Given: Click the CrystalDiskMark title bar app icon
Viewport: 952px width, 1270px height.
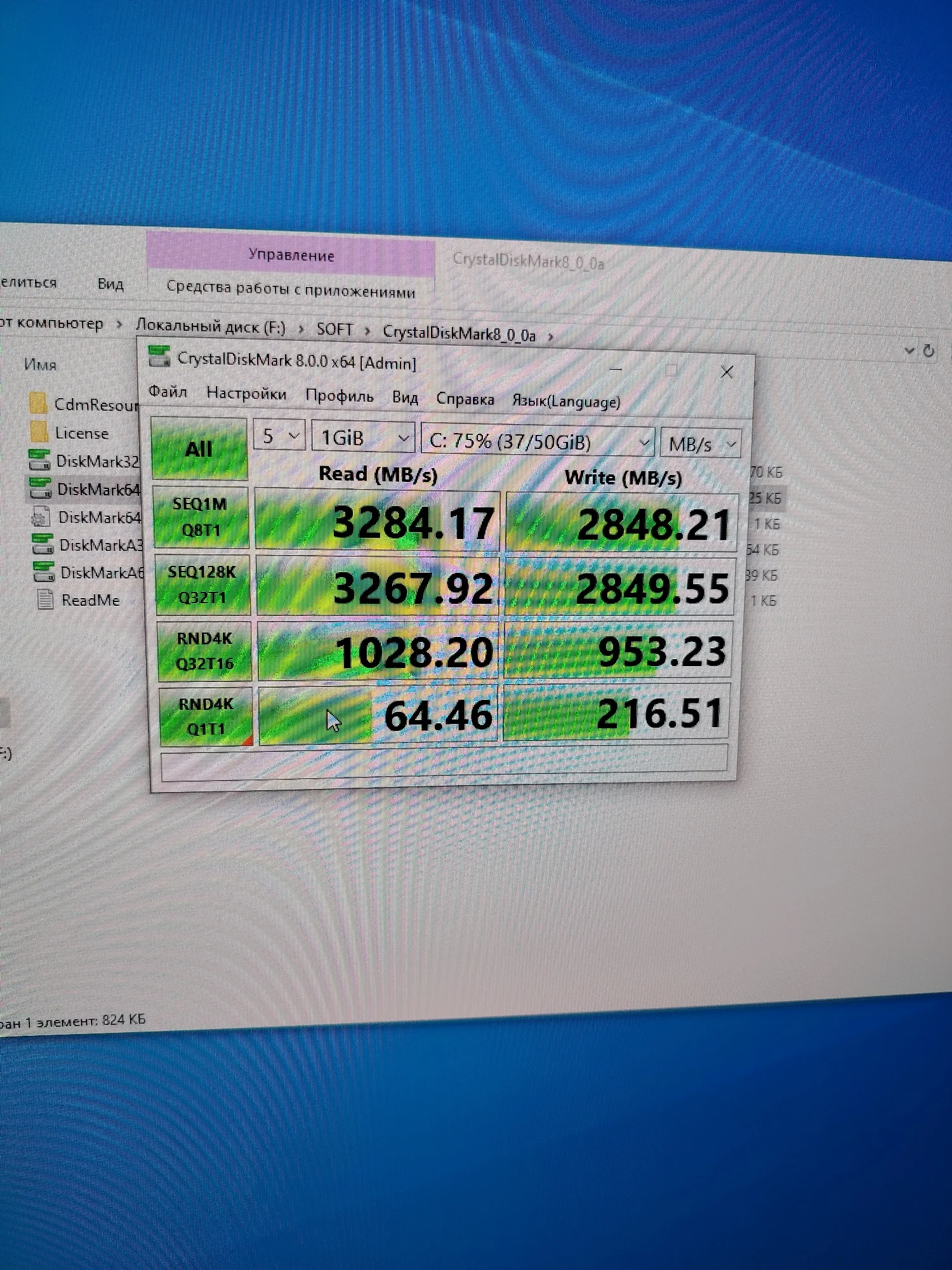Looking at the screenshot, I should coord(159,357).
